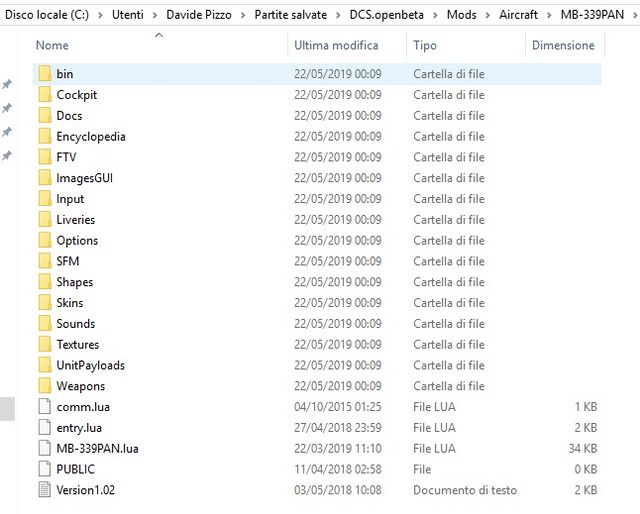640x514 pixels.
Task: Click the Weapons folder icon
Action: (x=45, y=386)
